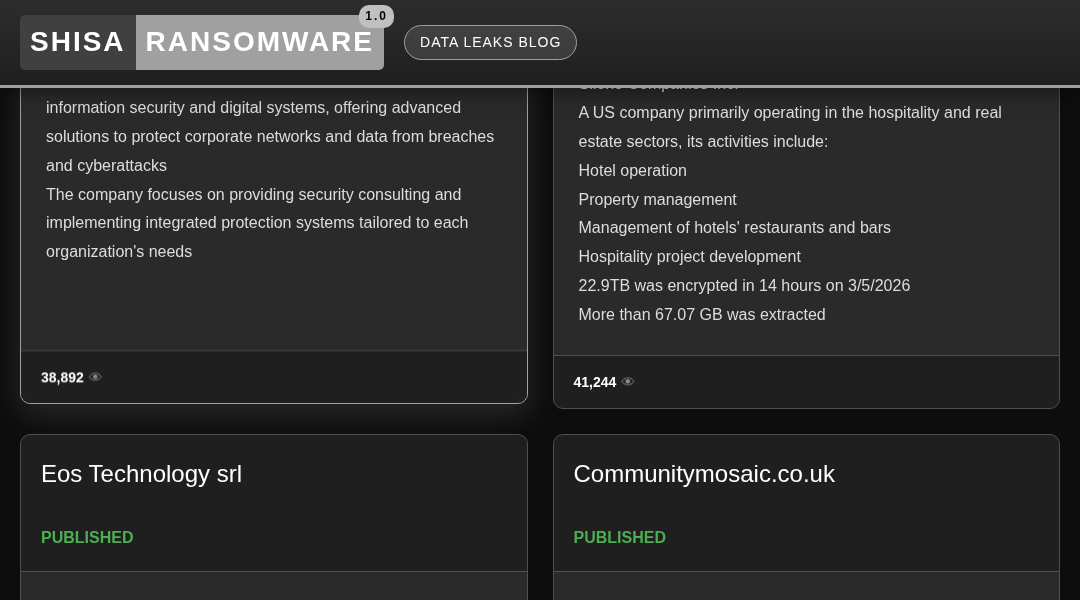
Task: Click the 41,244 view count
Action: [594, 382]
